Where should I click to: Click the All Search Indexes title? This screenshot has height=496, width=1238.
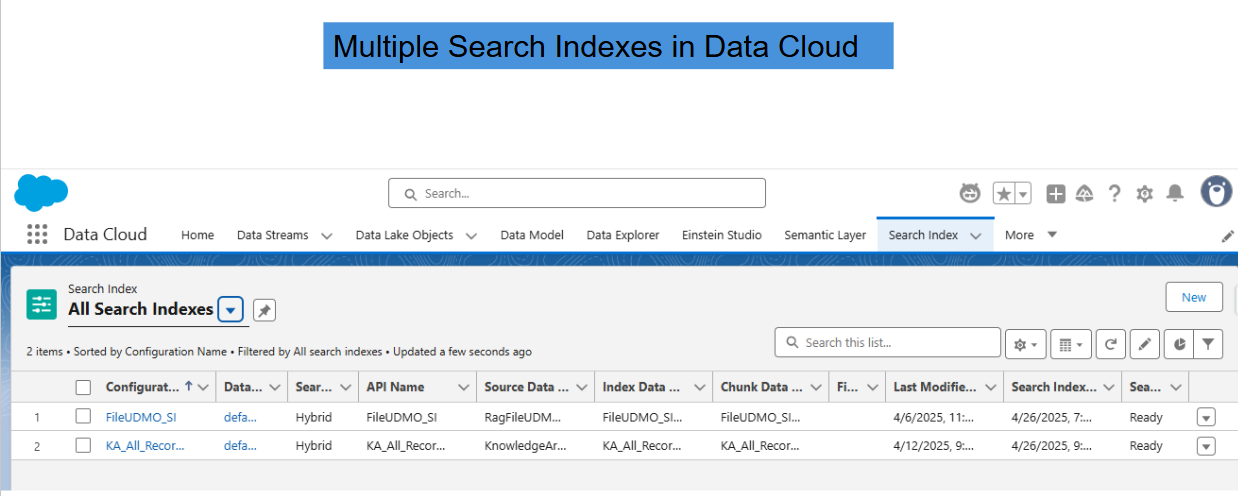[x=141, y=309]
